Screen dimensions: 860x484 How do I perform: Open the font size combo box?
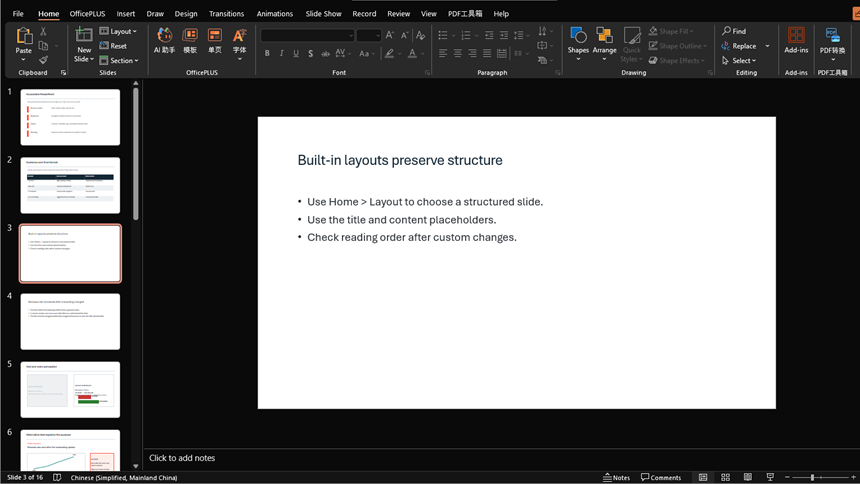[x=369, y=35]
